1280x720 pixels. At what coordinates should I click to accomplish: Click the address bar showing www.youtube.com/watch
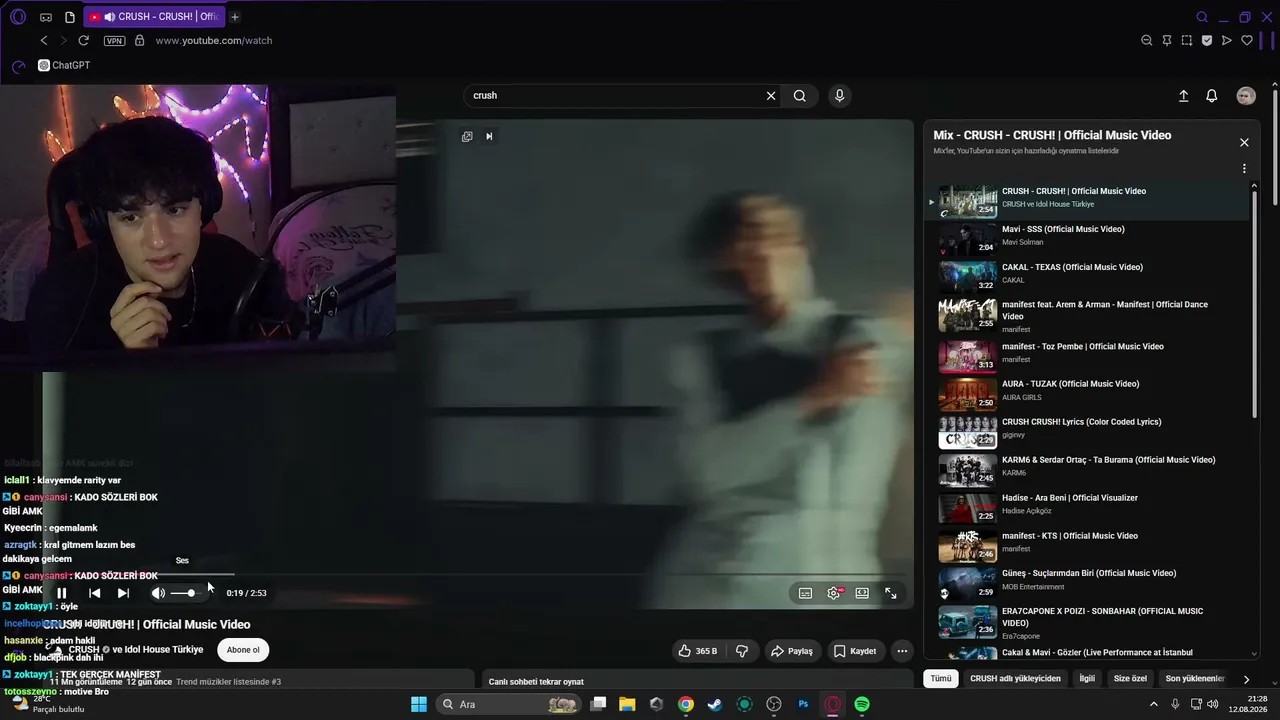click(214, 41)
